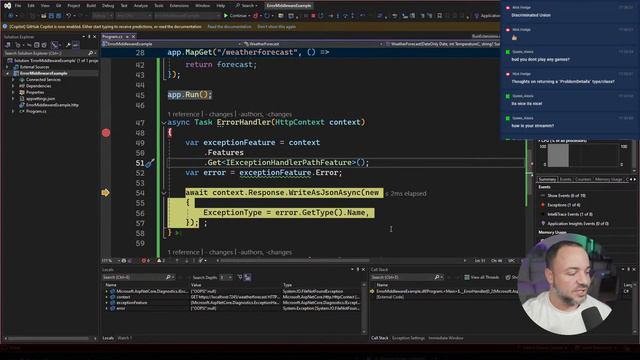Open the Edit menu
Image resolution: width=640 pixels, height=360 pixels.
[x=31, y=6]
